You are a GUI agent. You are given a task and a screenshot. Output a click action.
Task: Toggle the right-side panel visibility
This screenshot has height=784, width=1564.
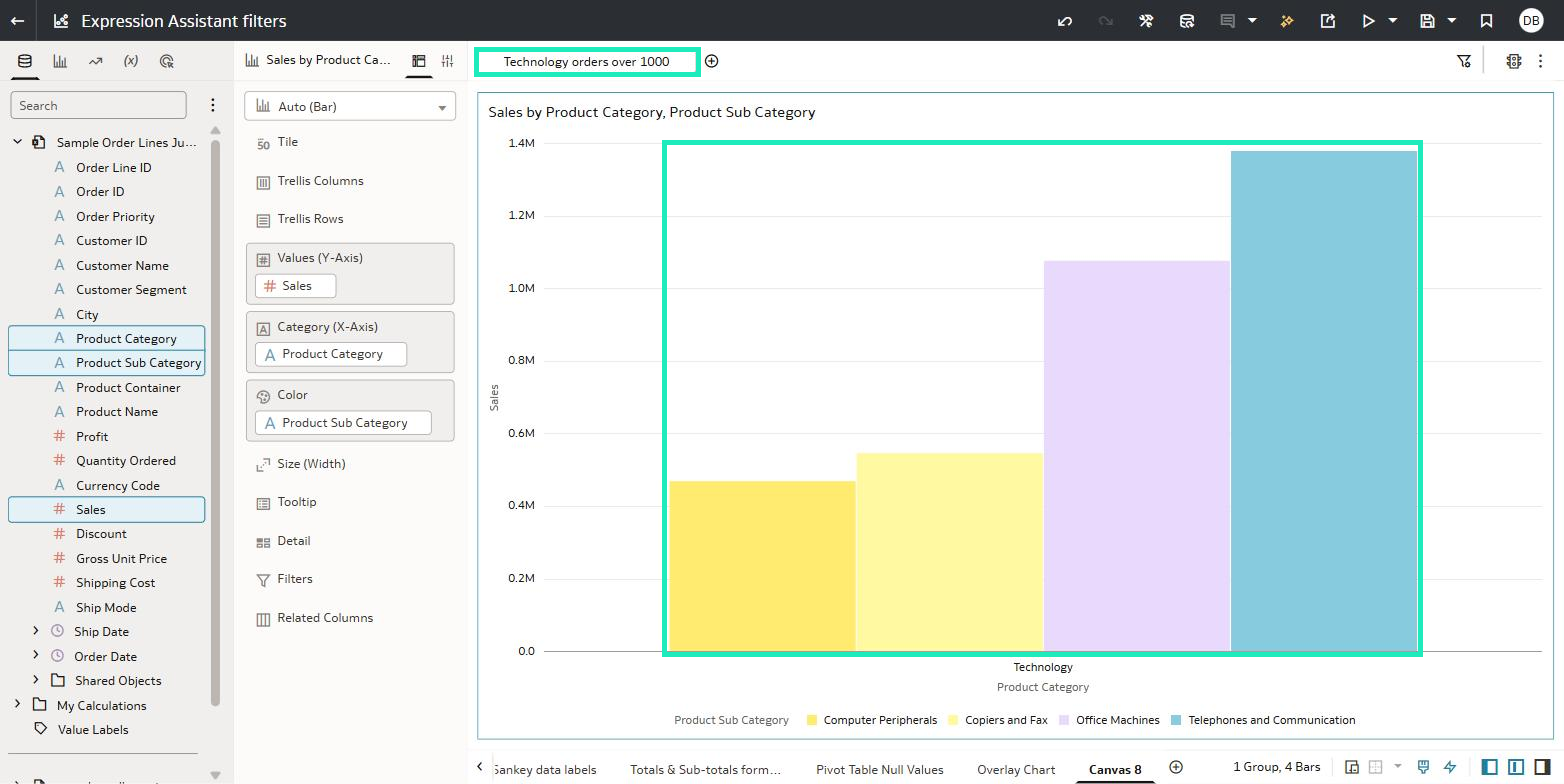pos(1542,767)
